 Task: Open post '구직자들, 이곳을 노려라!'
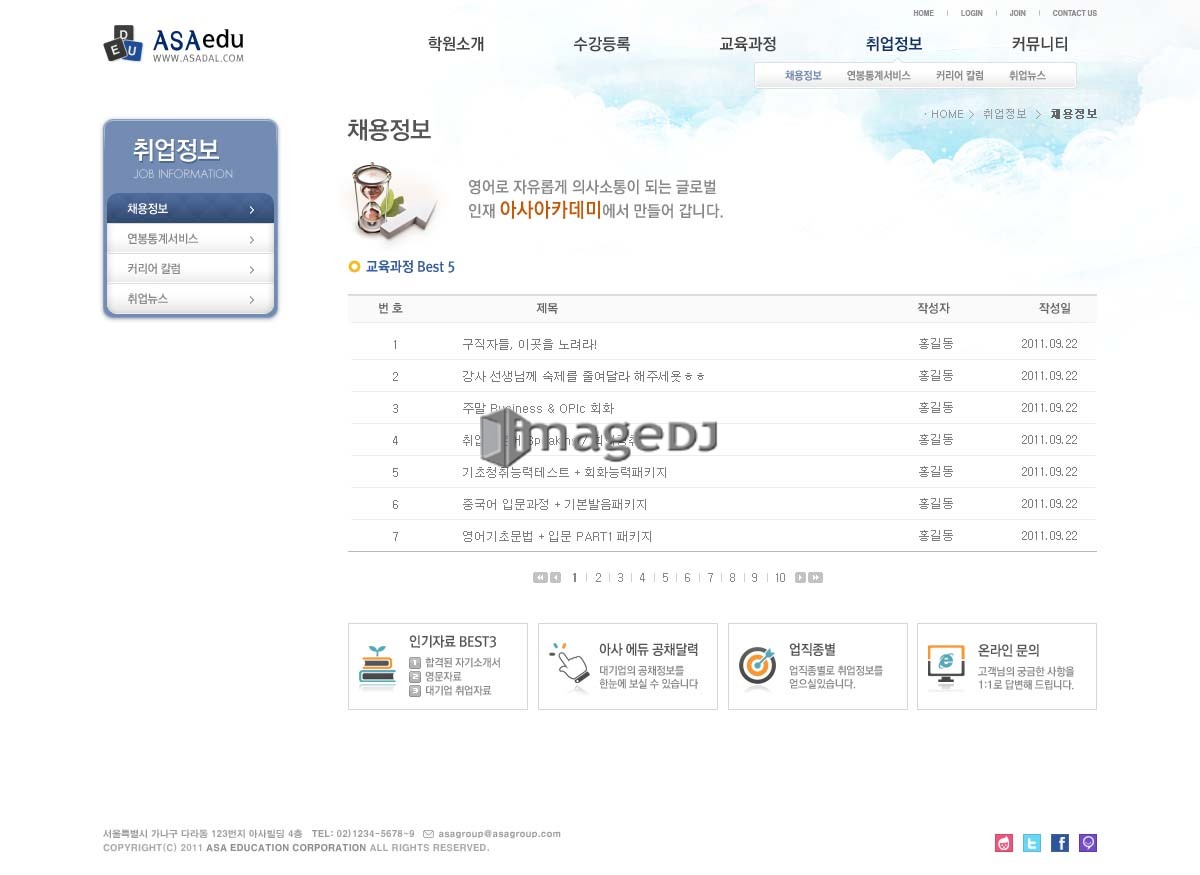pos(529,344)
